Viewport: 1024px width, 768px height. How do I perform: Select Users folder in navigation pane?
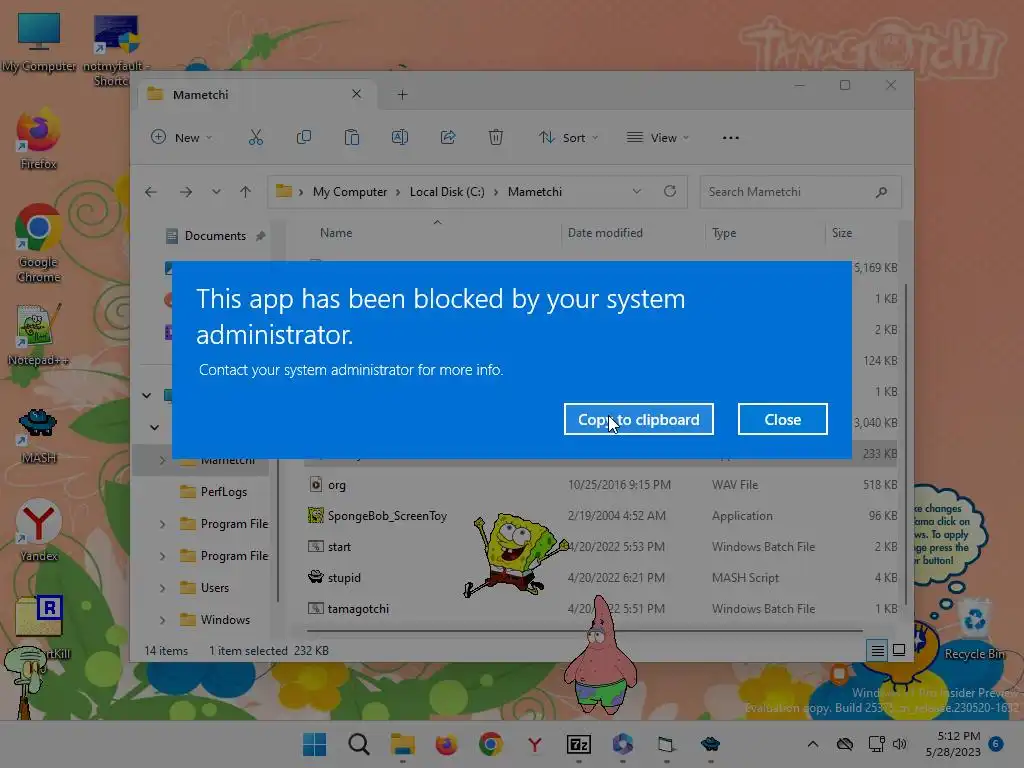tap(214, 588)
